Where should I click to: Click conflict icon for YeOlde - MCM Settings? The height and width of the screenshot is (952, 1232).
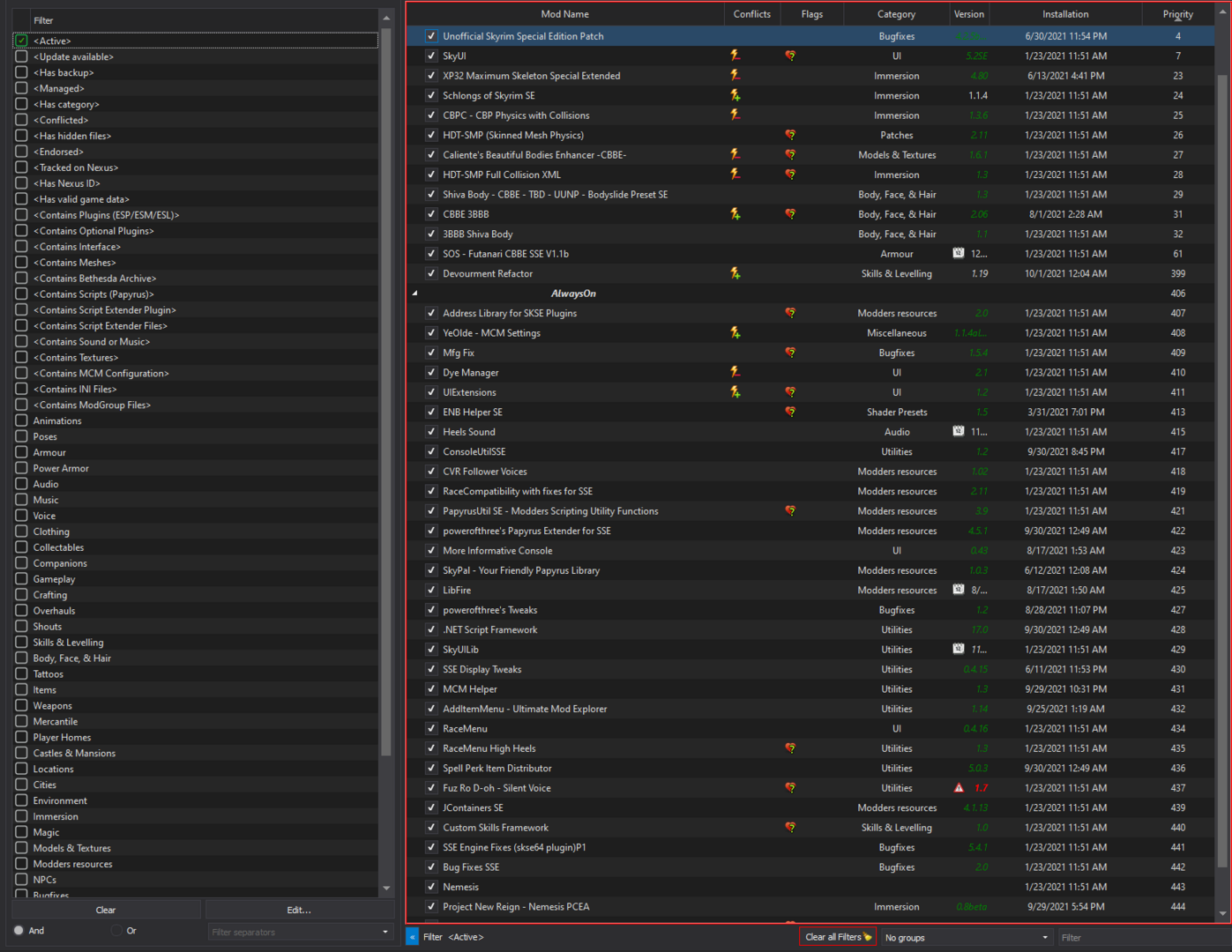pyautogui.click(x=735, y=333)
